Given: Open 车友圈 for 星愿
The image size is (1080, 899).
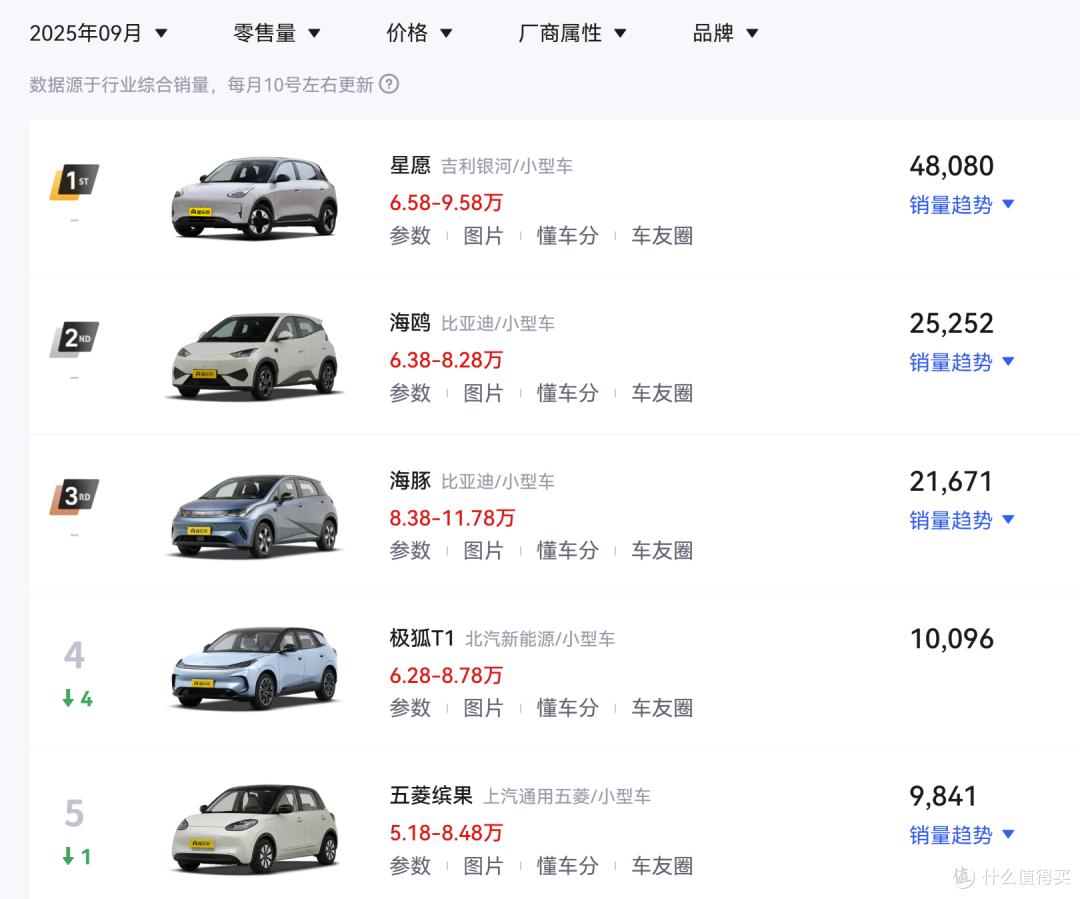Looking at the screenshot, I should [x=662, y=236].
